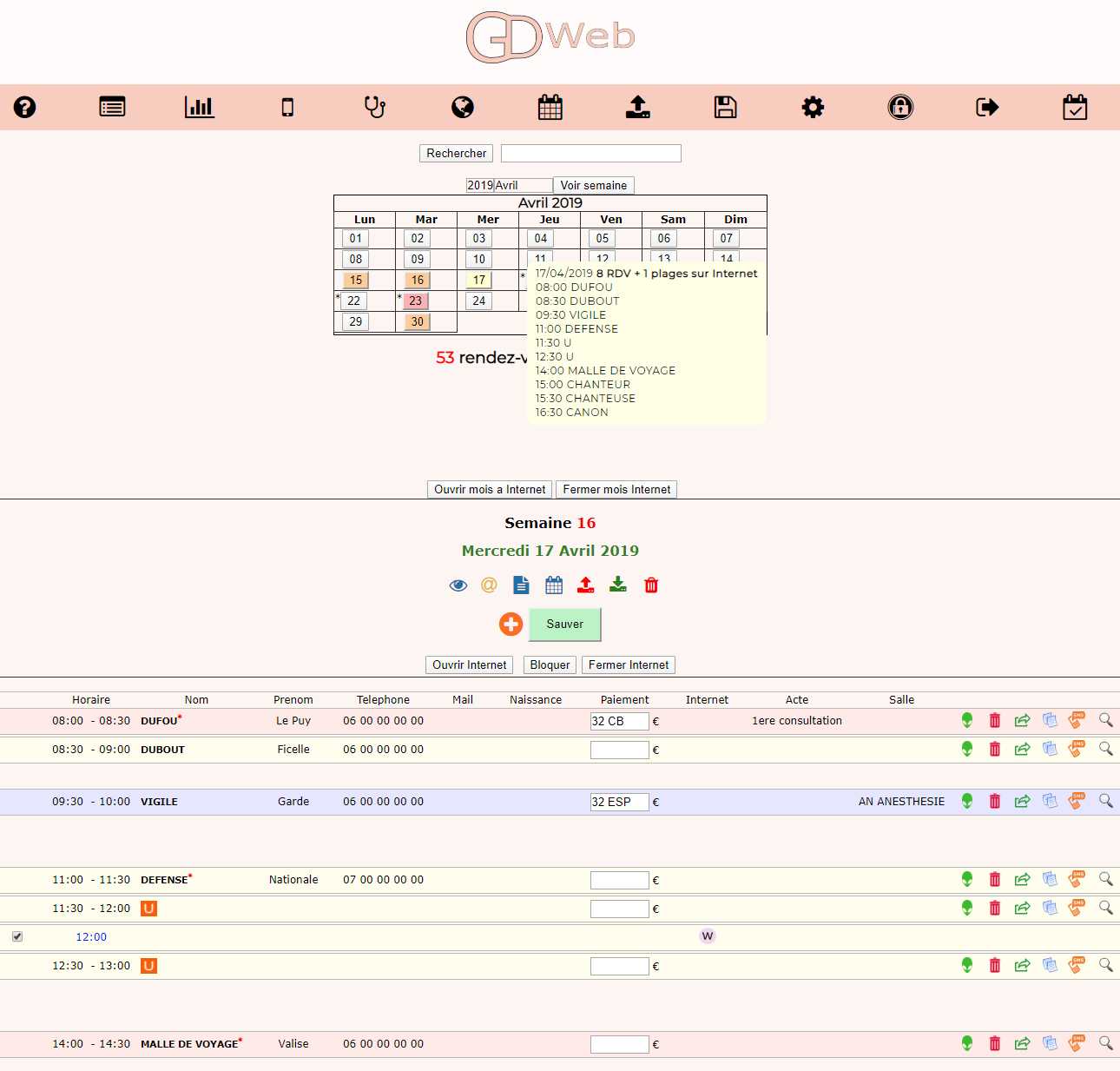Click the green download icon
The image size is (1120, 1071).
coord(618,584)
